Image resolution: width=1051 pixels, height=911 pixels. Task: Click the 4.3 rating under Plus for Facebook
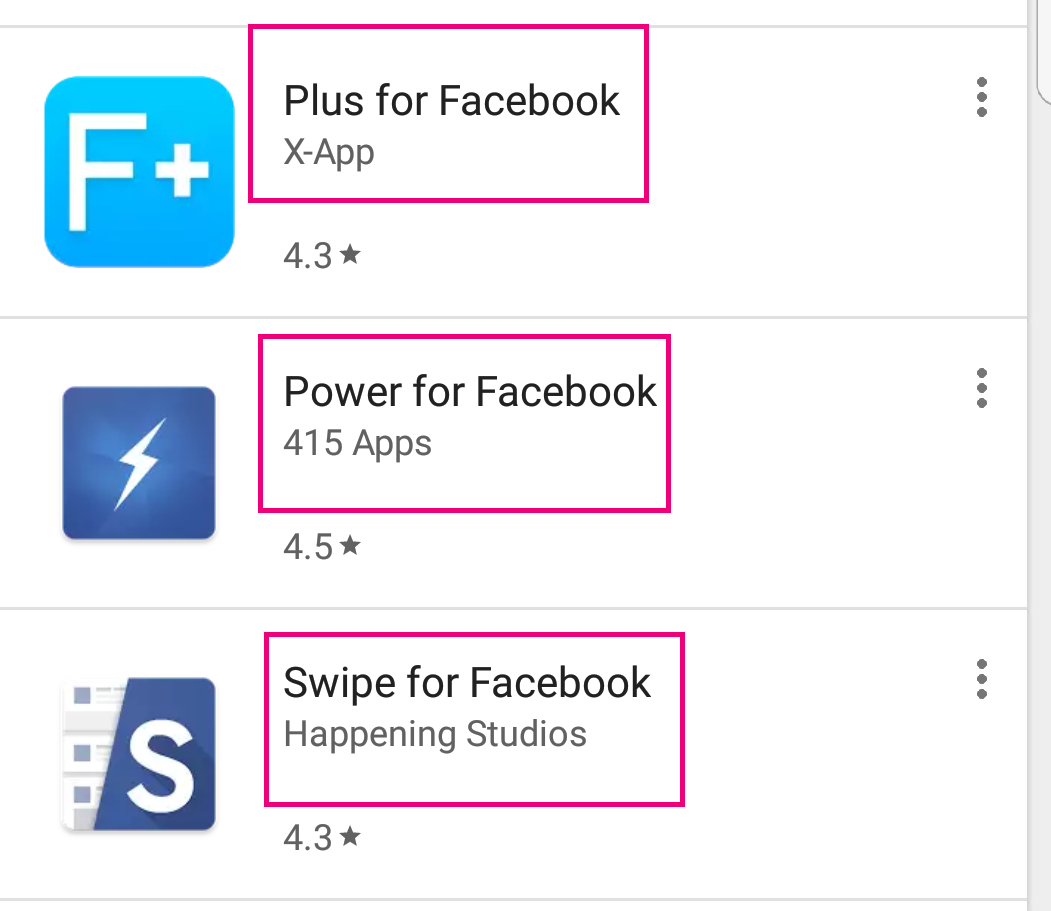(x=308, y=256)
